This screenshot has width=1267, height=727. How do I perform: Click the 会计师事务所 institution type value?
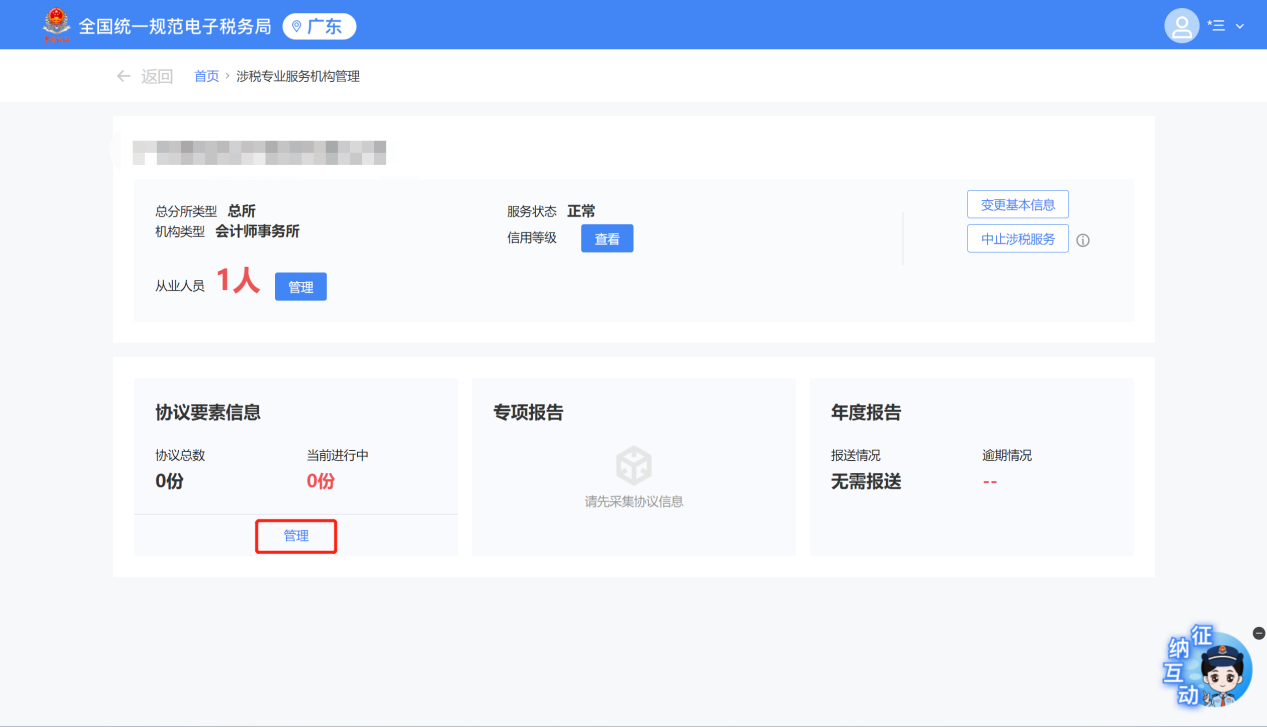pos(257,231)
